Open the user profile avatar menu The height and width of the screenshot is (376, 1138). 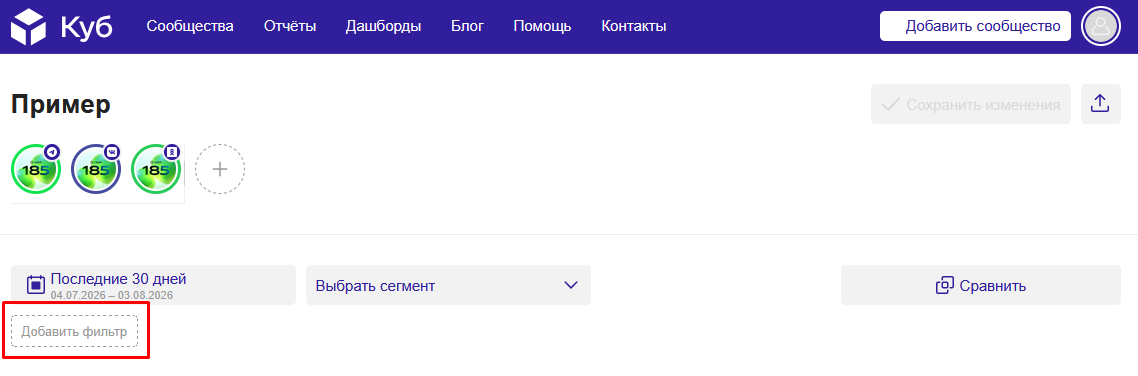coord(1101,26)
